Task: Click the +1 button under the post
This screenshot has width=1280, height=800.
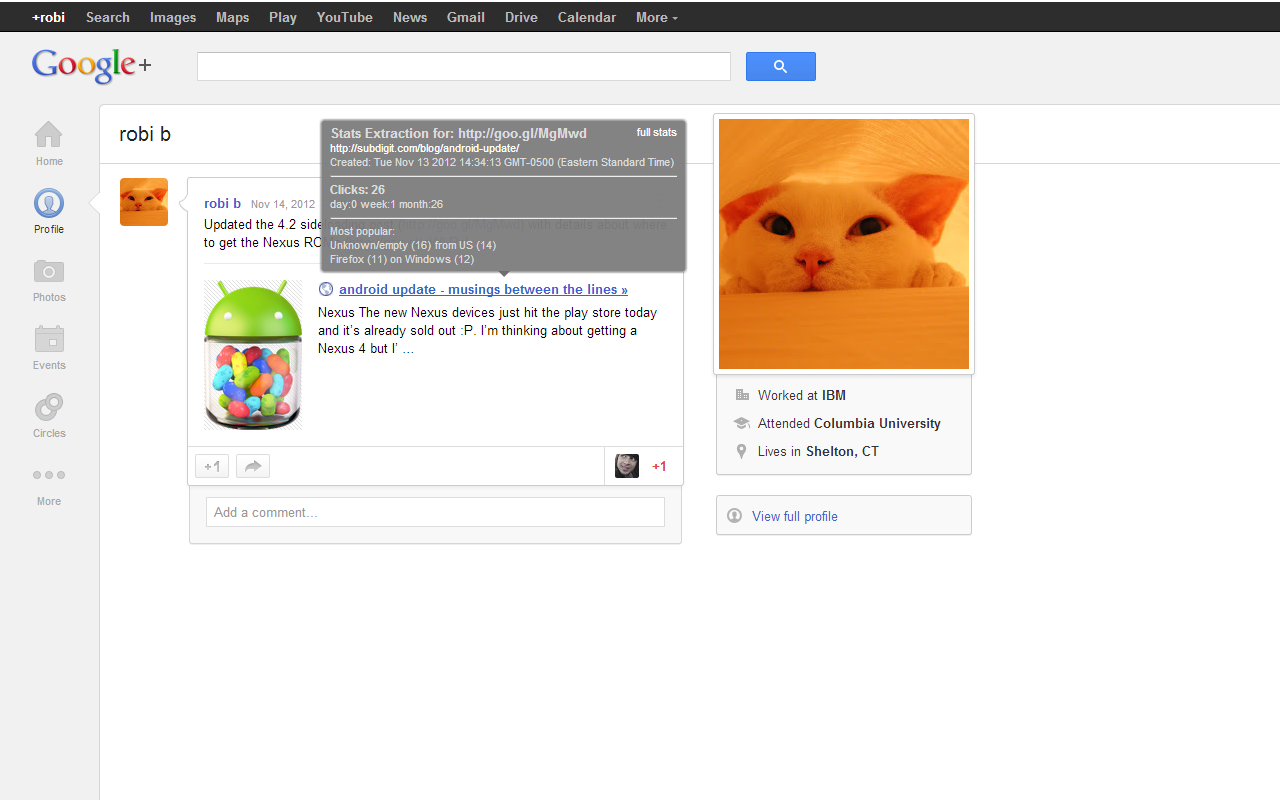Action: pyautogui.click(x=212, y=466)
